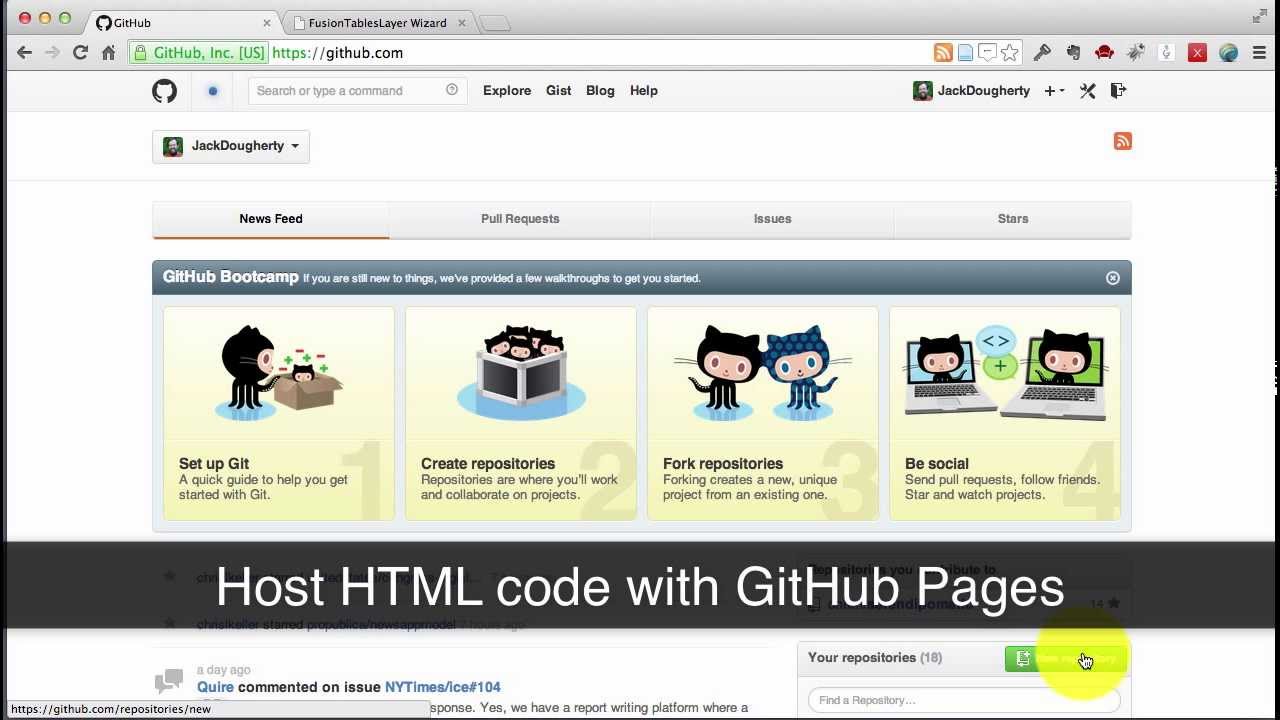The image size is (1280, 720).
Task: Click the red X extension icon
Action: (x=1197, y=53)
